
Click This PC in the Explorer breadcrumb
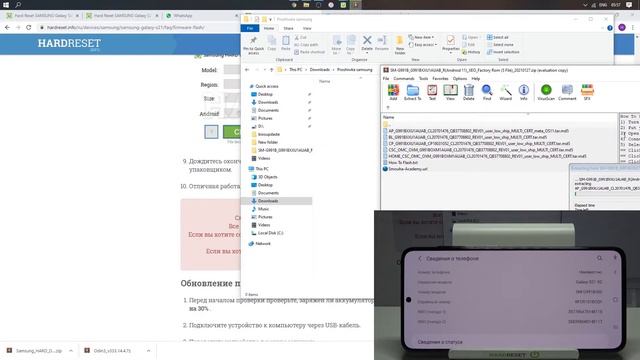(x=296, y=70)
